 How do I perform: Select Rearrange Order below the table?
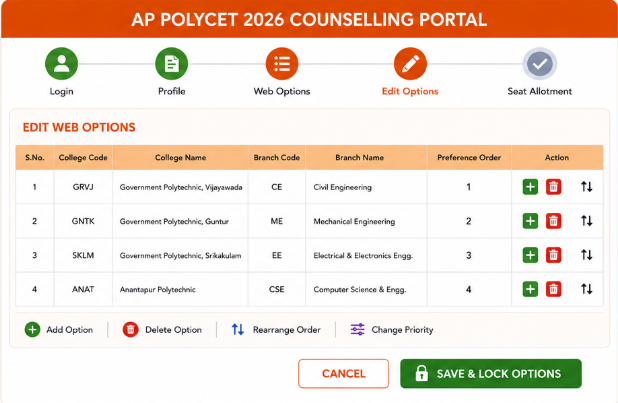275,330
